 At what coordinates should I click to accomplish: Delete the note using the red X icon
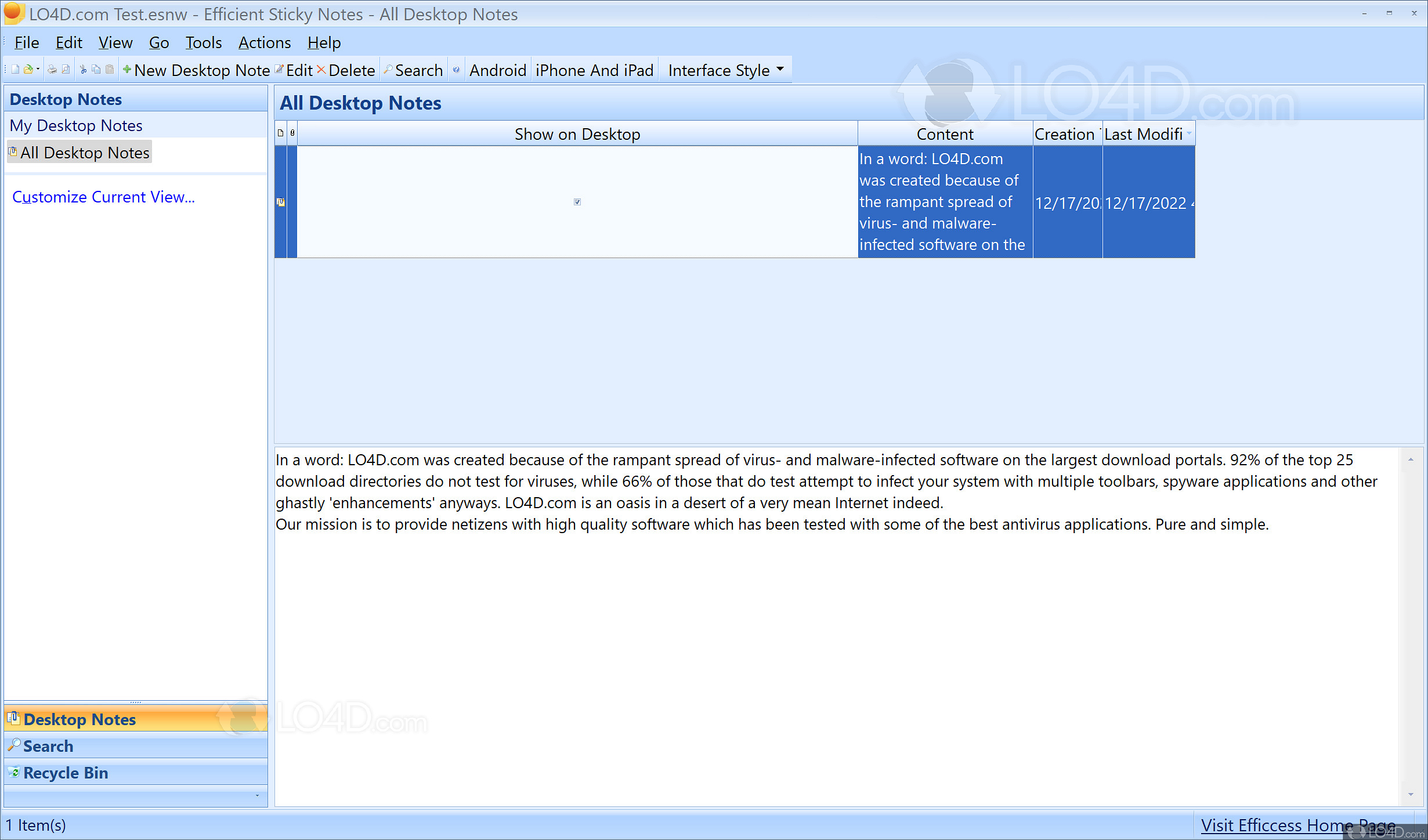coord(321,70)
